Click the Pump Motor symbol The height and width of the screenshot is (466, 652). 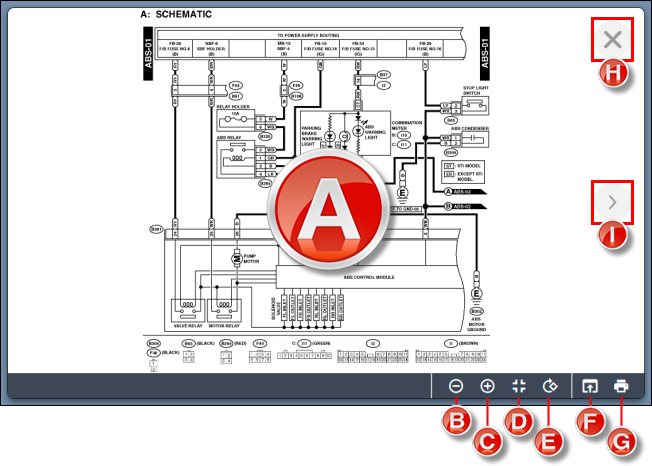238,259
